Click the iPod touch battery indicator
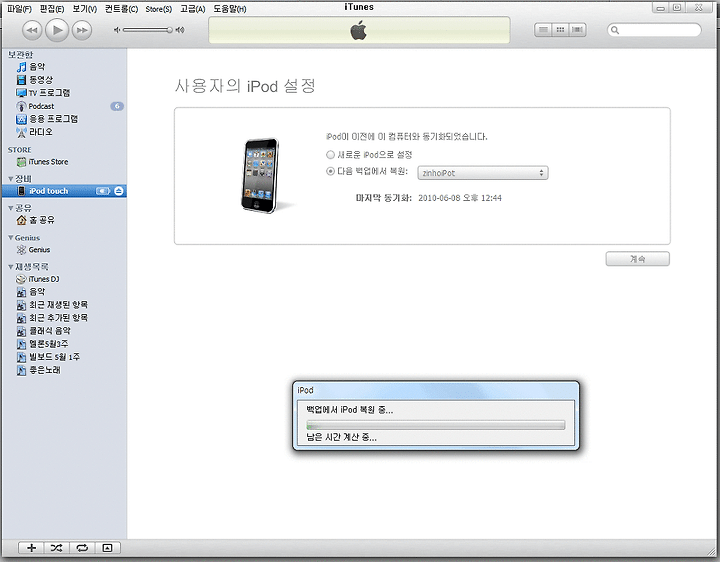The height and width of the screenshot is (562, 720). pos(103,191)
